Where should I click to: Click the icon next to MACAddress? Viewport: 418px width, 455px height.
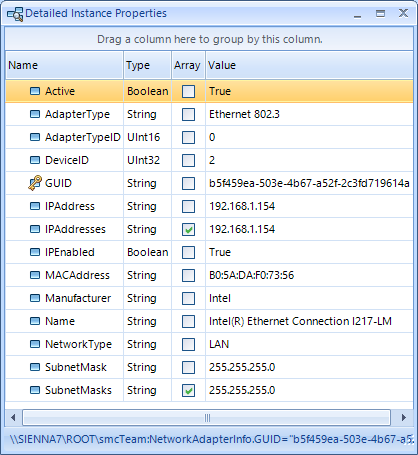pos(35,275)
